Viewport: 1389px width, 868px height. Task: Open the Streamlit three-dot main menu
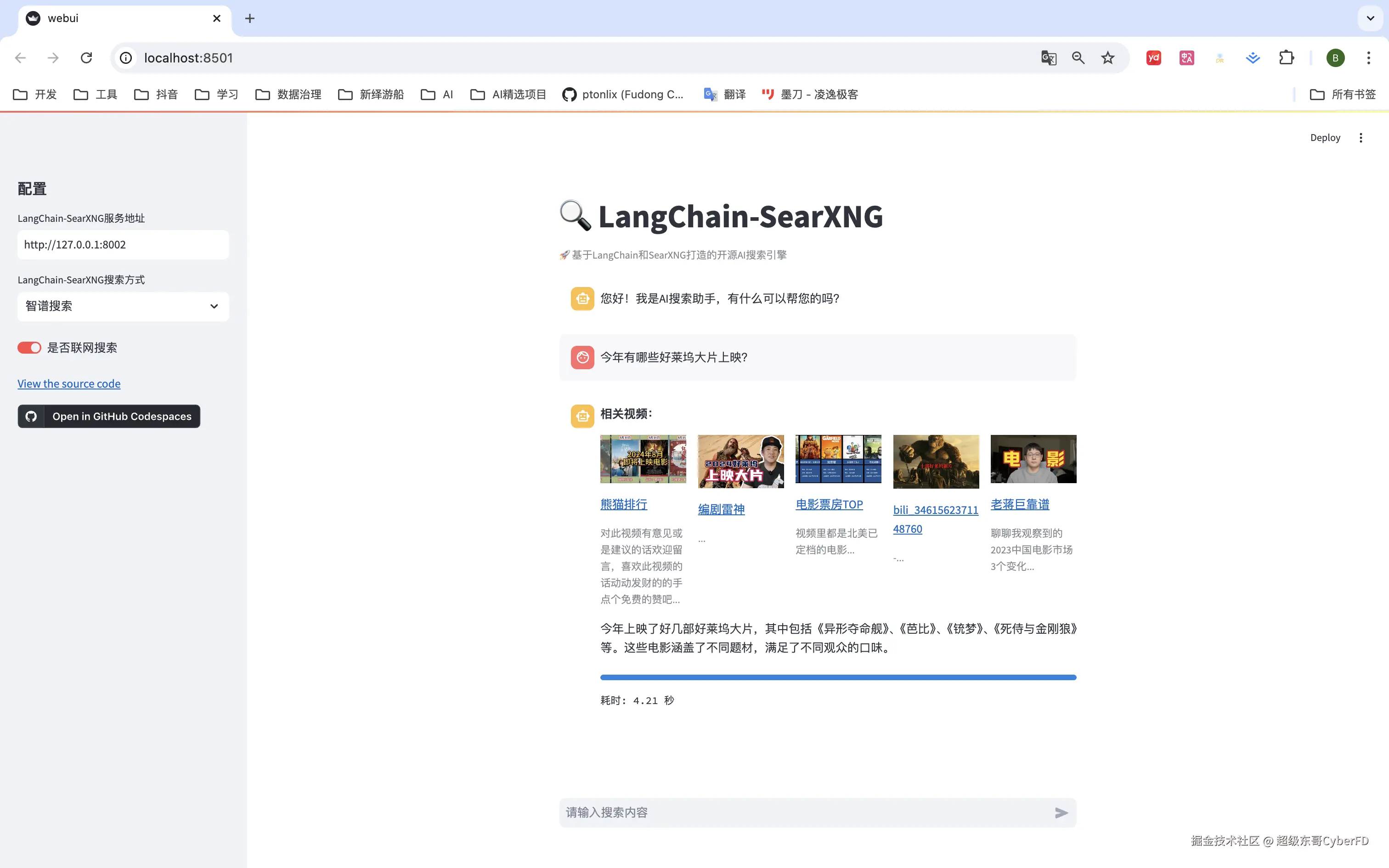[x=1361, y=138]
